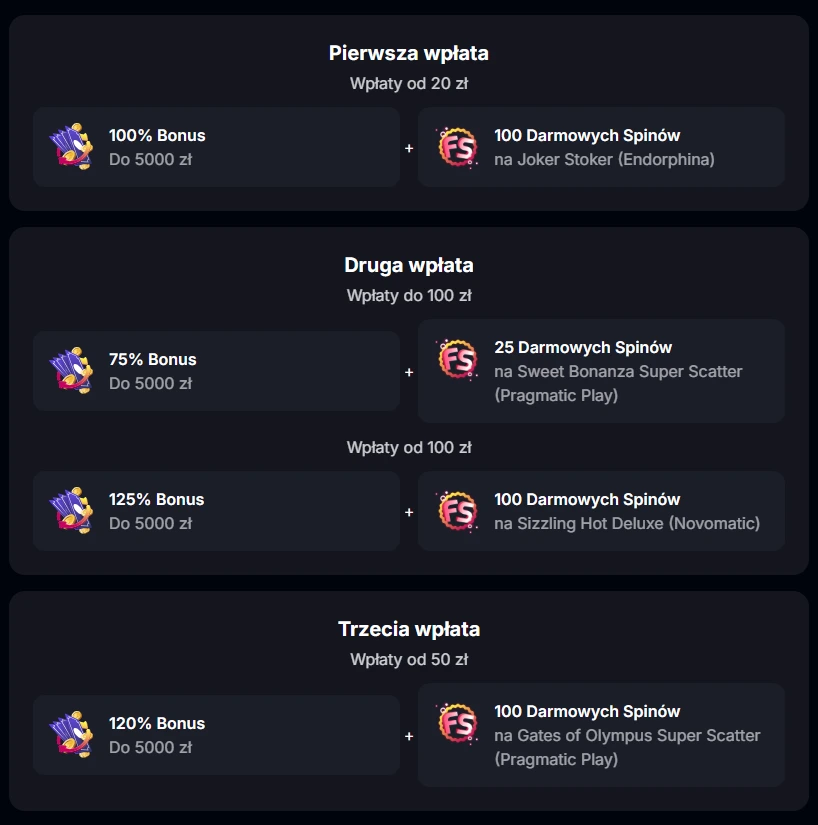The image size is (818, 825).
Task: Click the Wpłaty do 100 zł label
Action: (x=409, y=296)
